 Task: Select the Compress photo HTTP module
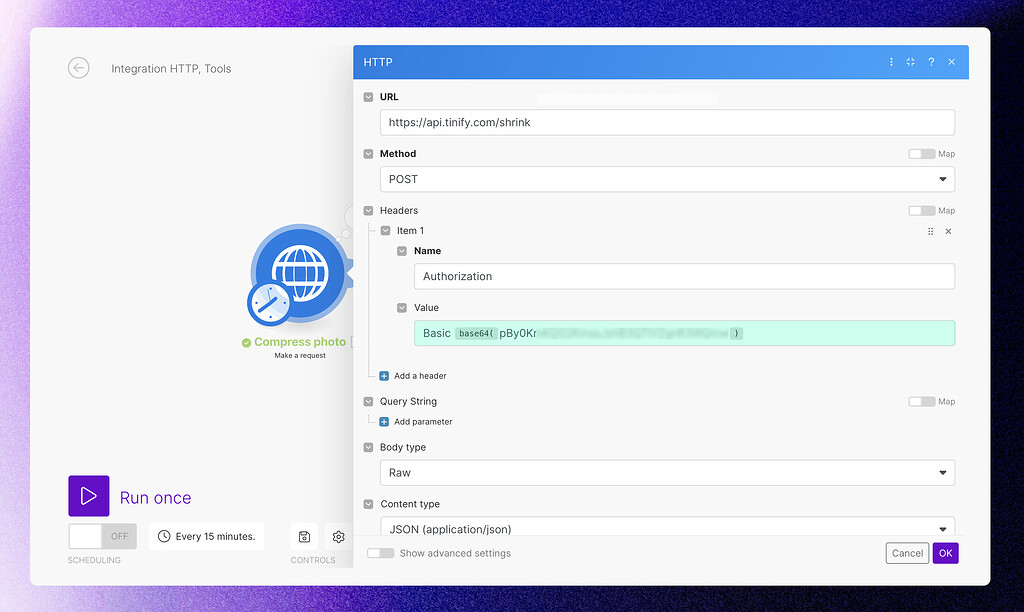[298, 277]
